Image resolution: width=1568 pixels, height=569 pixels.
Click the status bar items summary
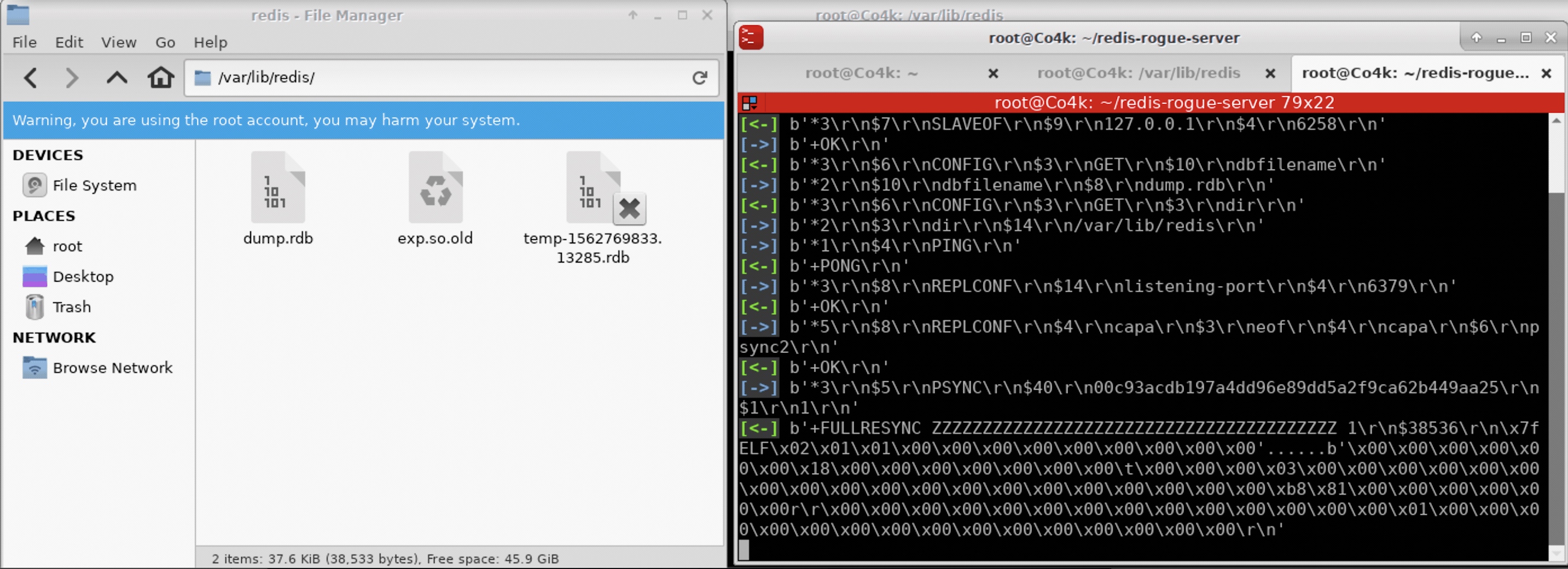(x=385, y=558)
